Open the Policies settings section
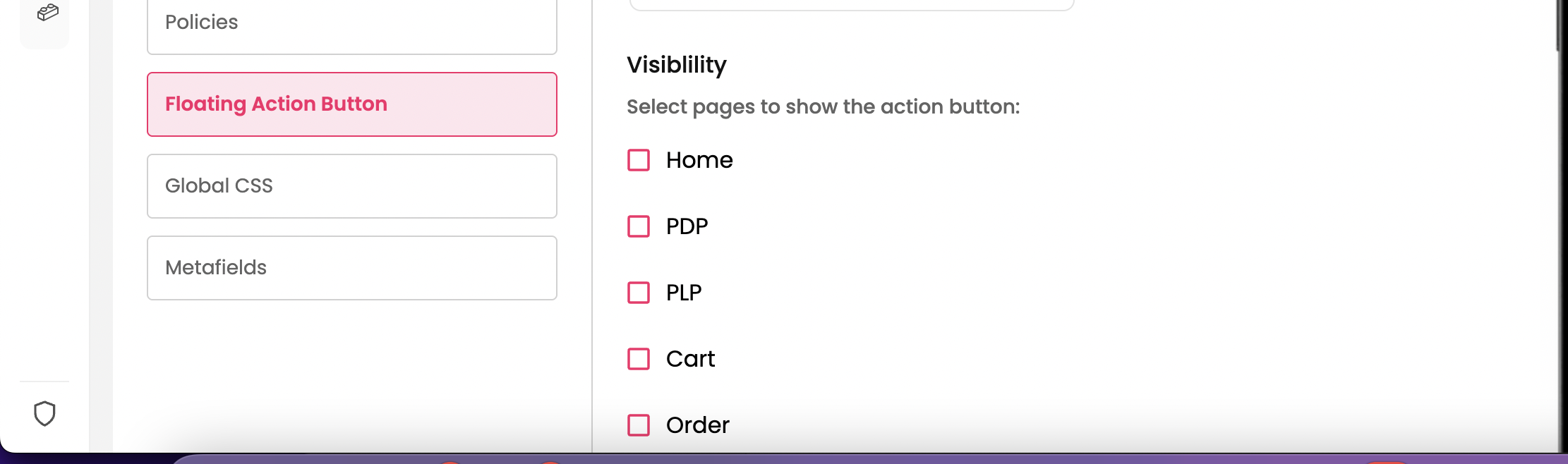1568x464 pixels. pos(351,23)
